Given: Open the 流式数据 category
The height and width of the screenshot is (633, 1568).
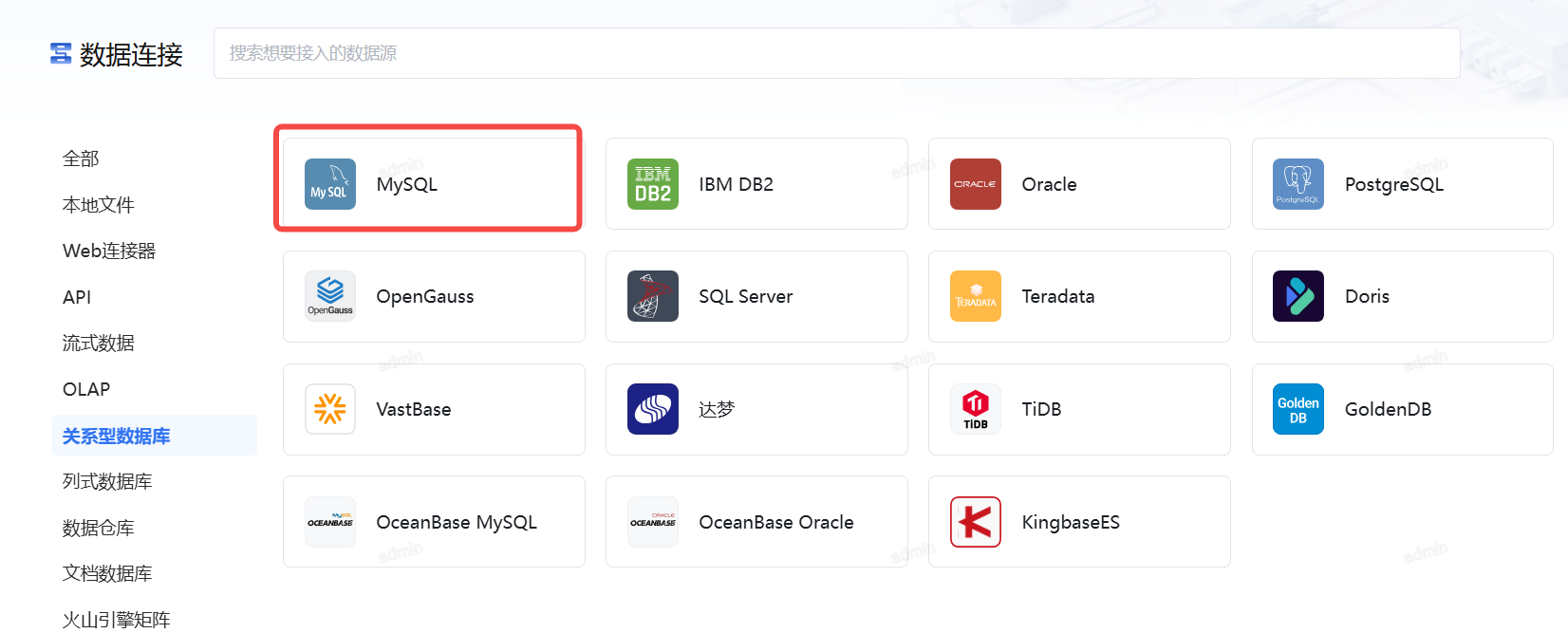Looking at the screenshot, I should [x=99, y=343].
